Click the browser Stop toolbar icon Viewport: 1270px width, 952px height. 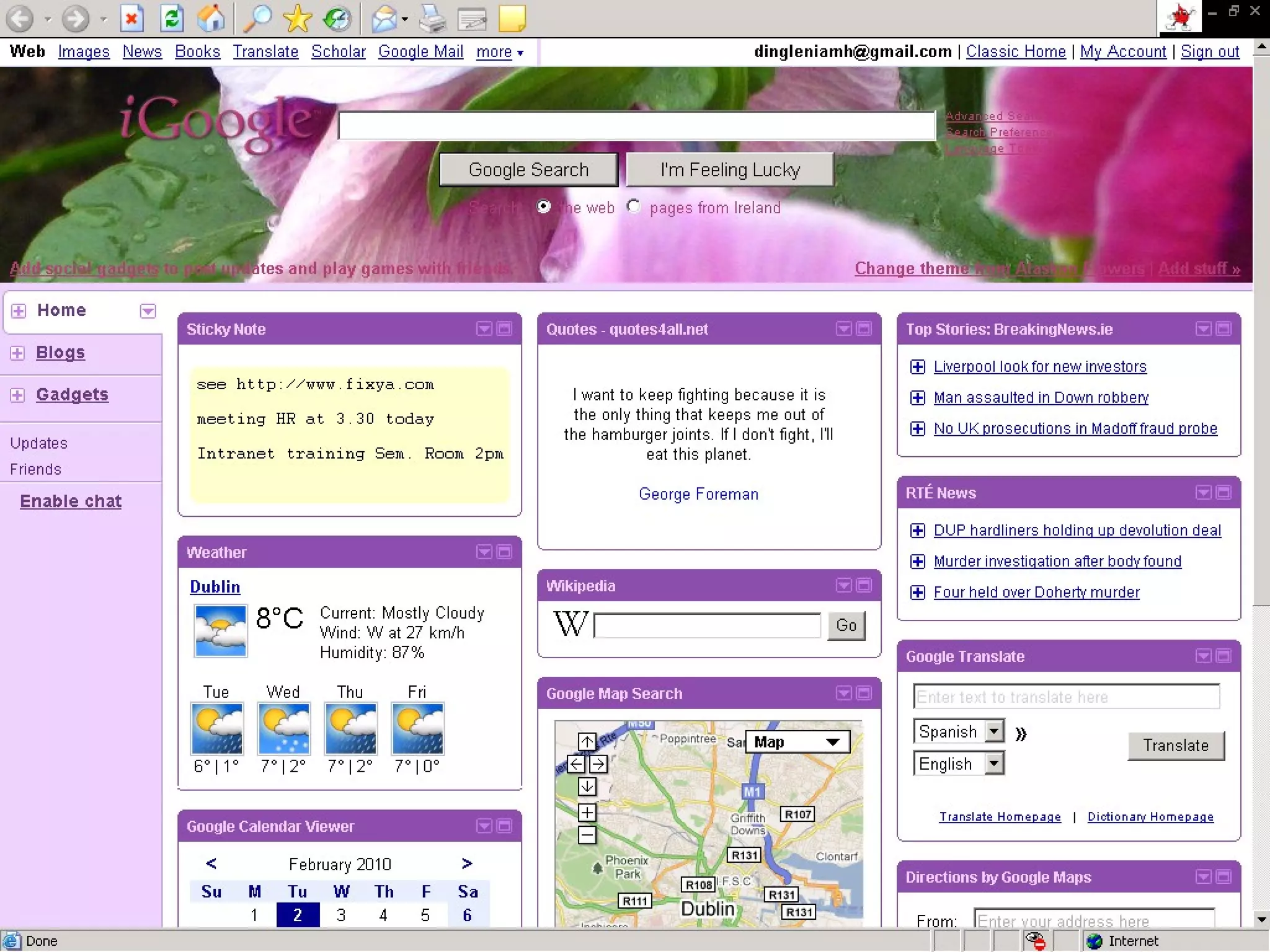pyautogui.click(x=131, y=19)
